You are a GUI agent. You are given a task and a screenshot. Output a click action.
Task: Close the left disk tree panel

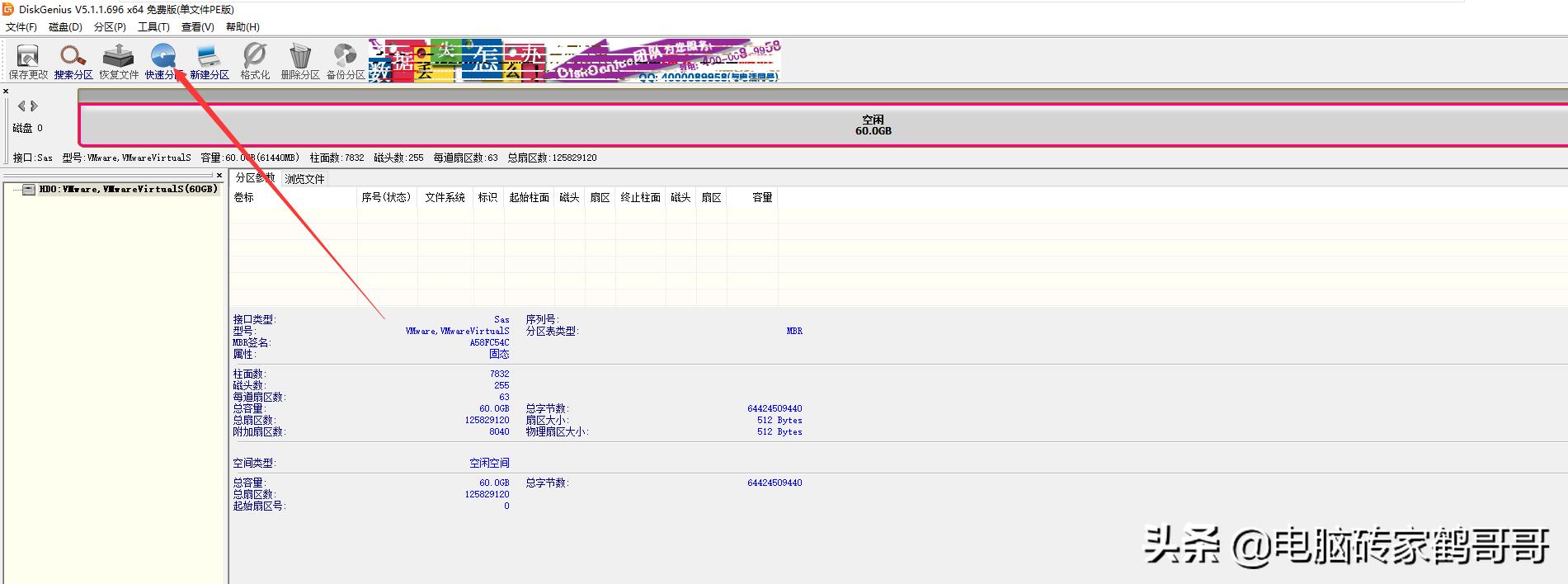tap(219, 175)
